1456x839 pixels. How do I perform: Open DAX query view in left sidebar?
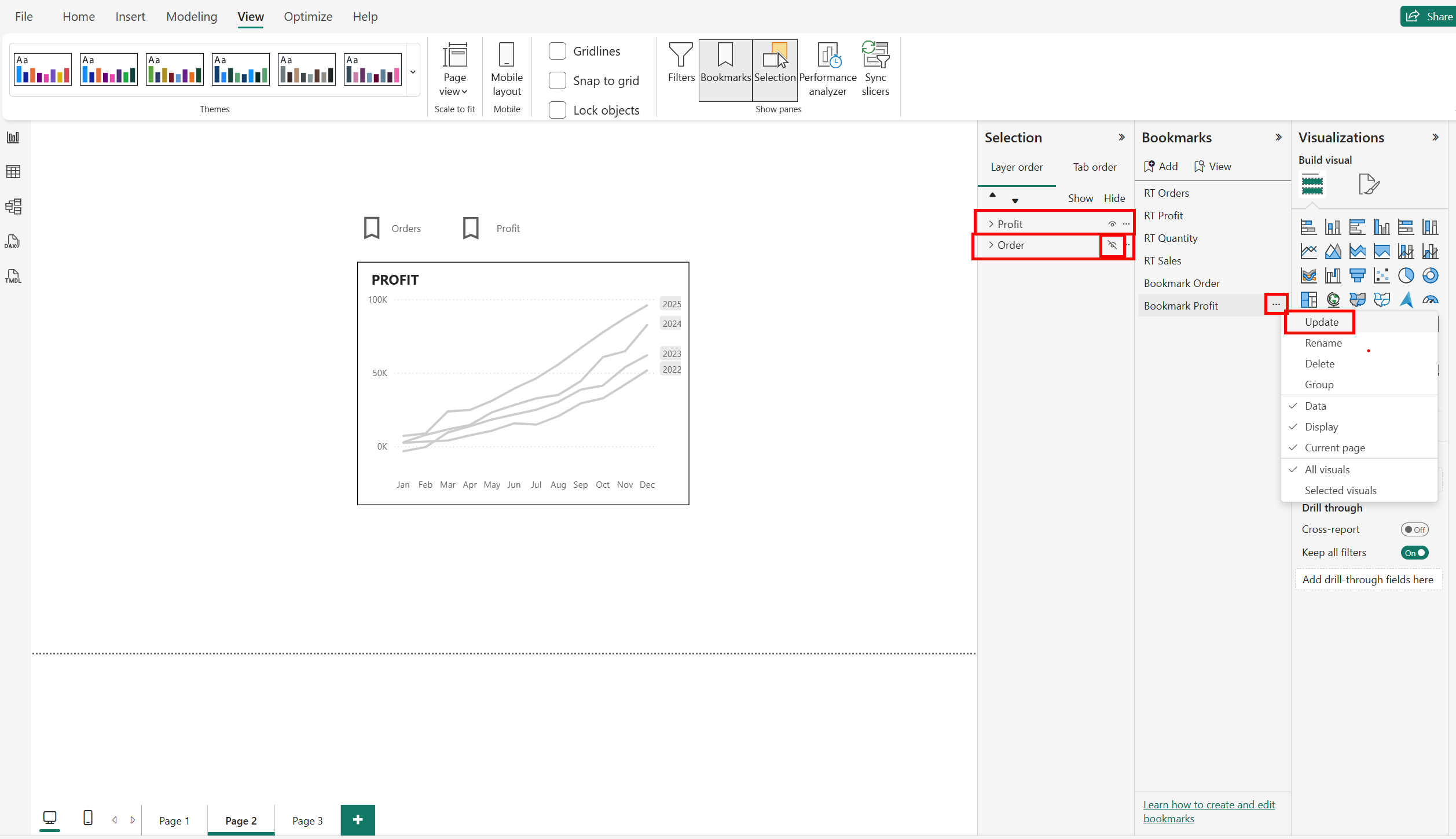point(13,242)
